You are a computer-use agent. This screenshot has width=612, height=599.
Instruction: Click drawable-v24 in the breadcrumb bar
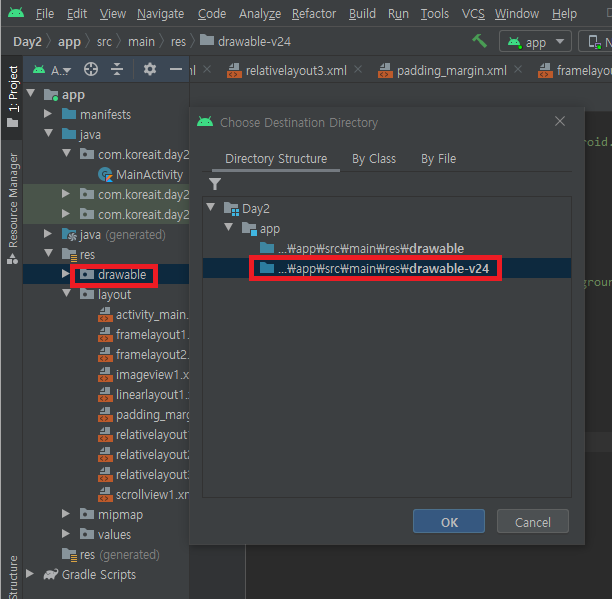[x=246, y=41]
